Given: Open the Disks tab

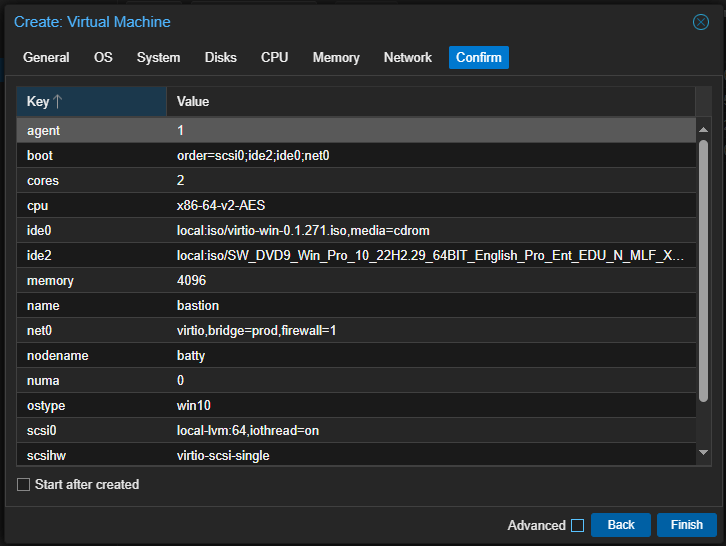Looking at the screenshot, I should tap(220, 58).
